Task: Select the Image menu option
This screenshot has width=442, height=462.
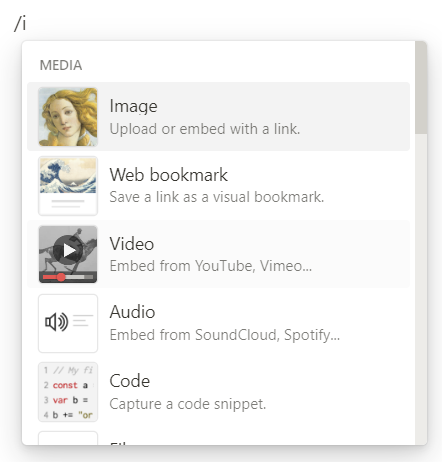Action: [218, 117]
